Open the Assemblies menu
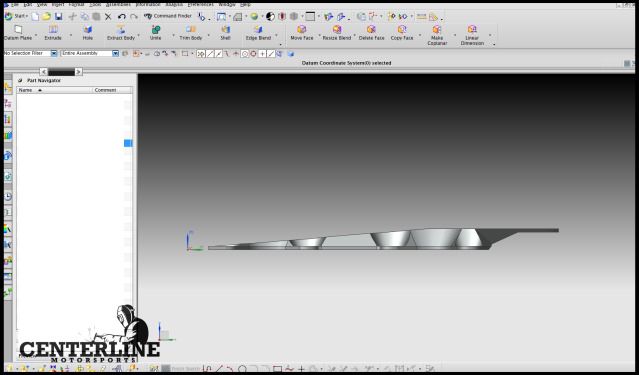The image size is (639, 375). [118, 4]
